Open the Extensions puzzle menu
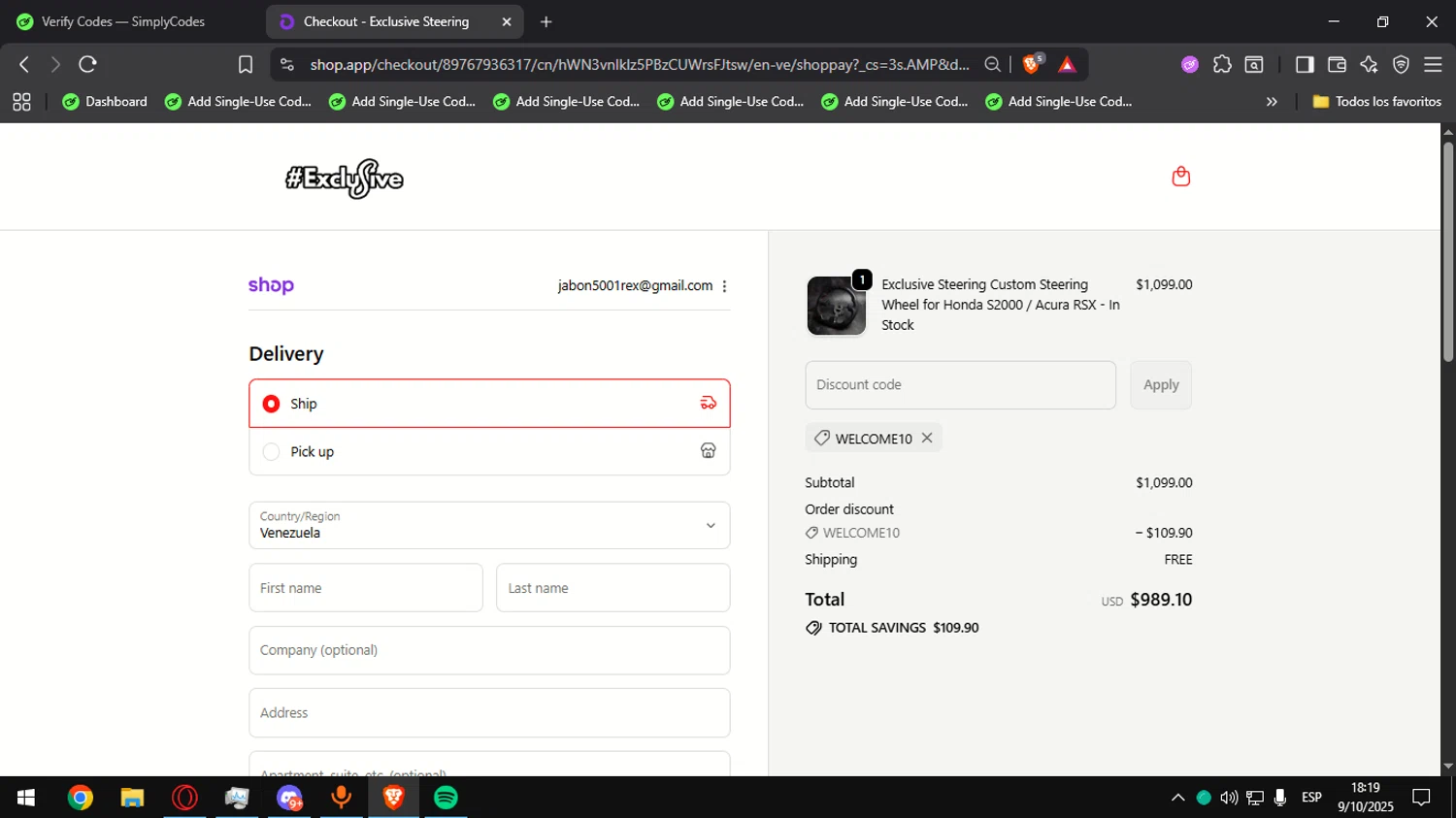1456x818 pixels. point(1222,64)
